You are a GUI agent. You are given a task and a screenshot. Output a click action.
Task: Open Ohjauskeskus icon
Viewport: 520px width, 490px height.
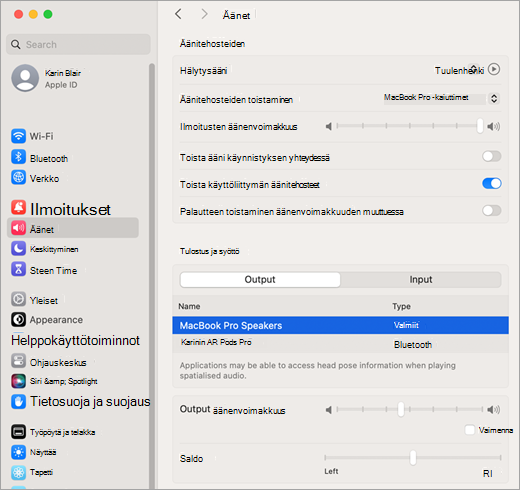click(18, 361)
